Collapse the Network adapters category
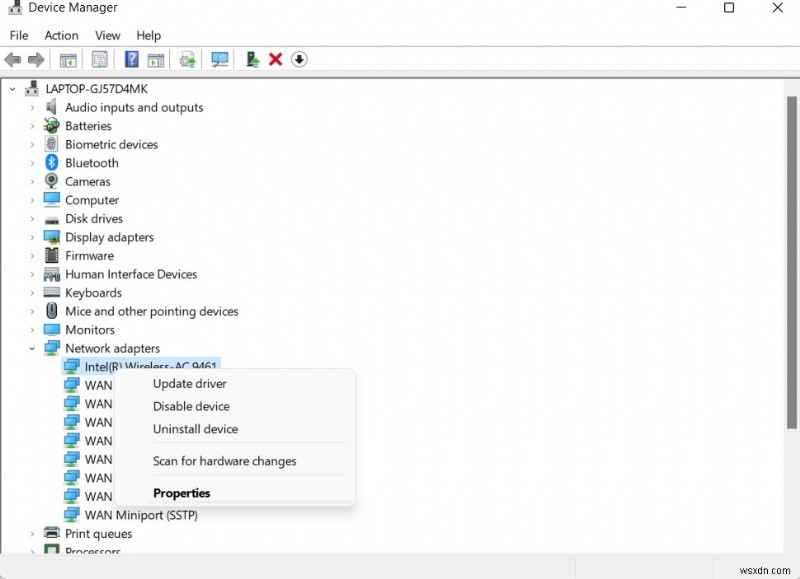 (x=33, y=348)
